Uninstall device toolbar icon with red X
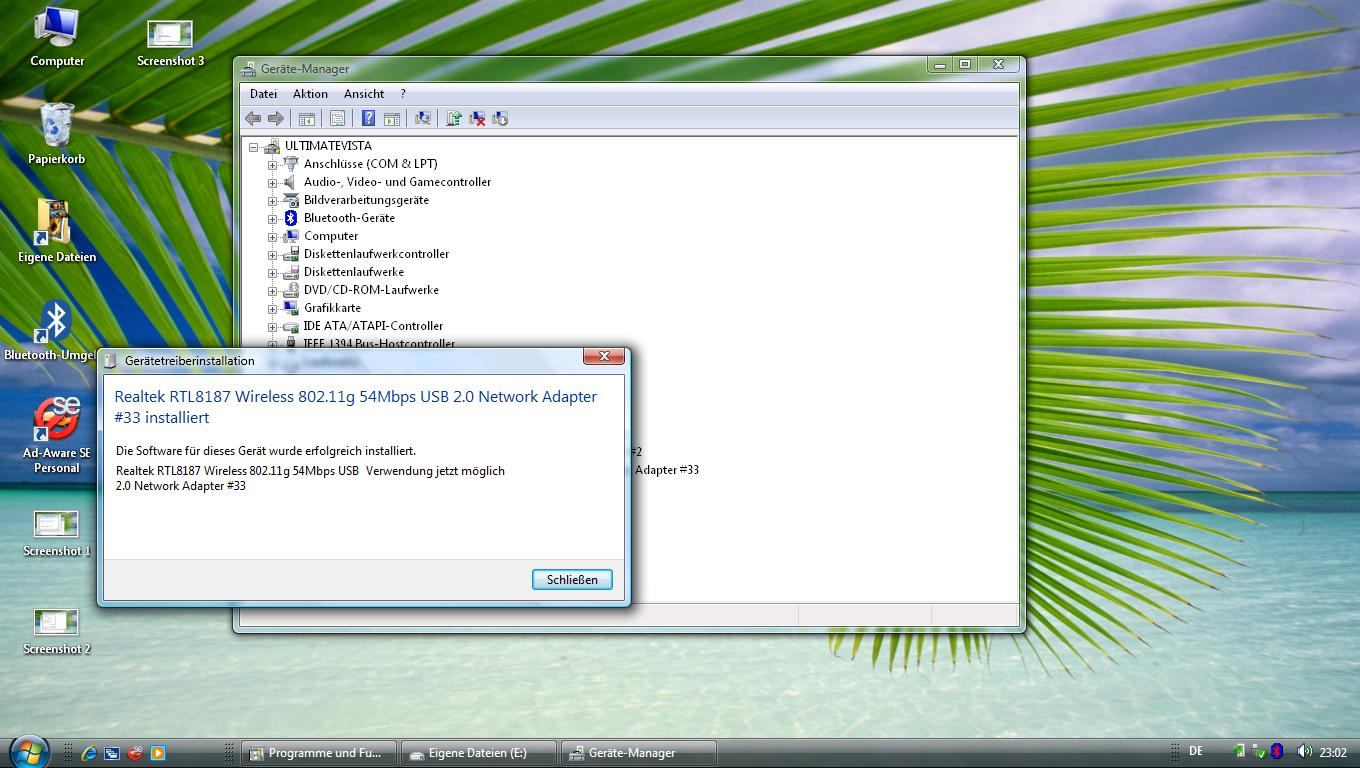Viewport: 1360px width, 768px height. point(477,118)
